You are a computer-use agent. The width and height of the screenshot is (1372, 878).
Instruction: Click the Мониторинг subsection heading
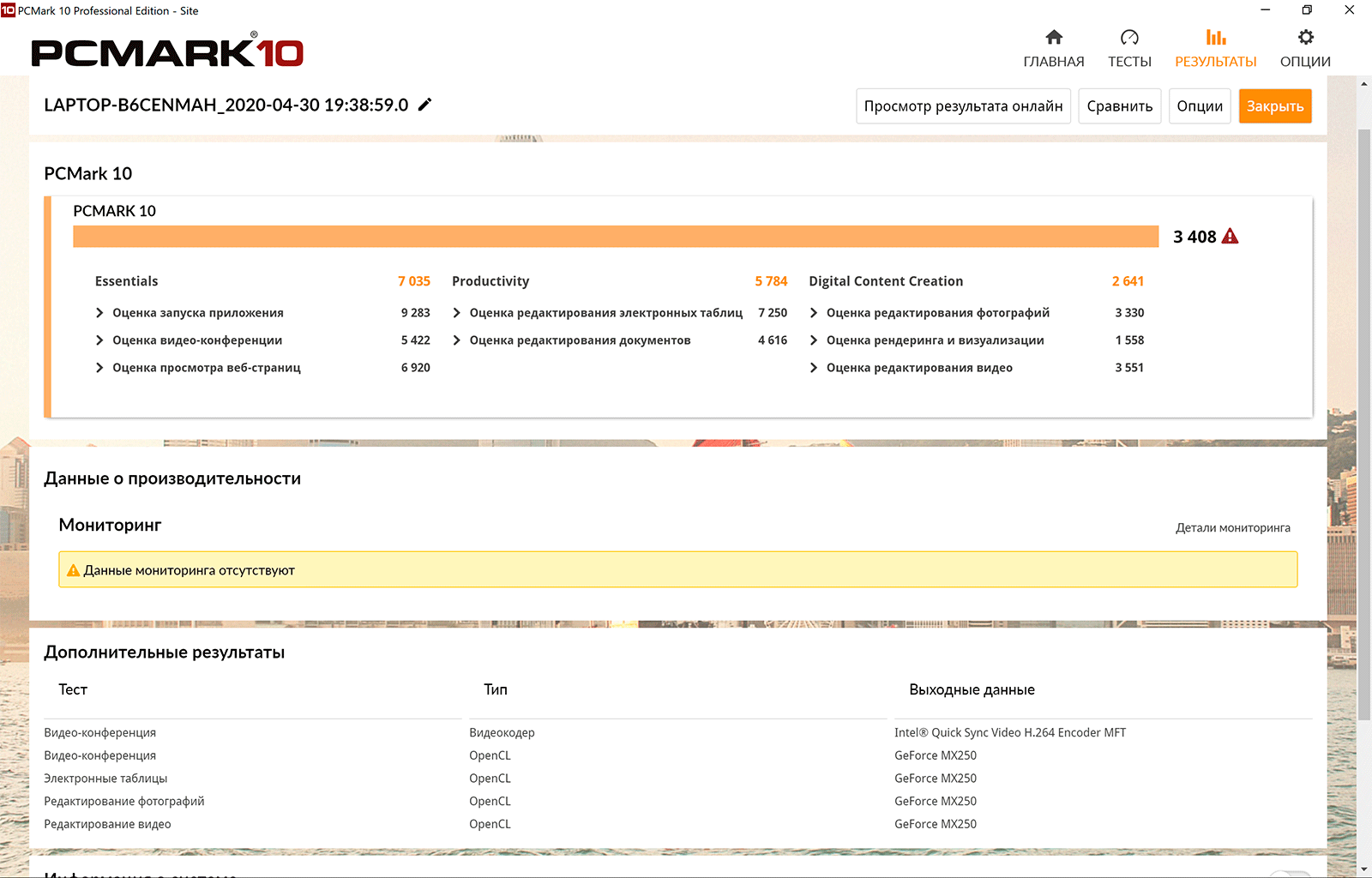[x=110, y=525]
